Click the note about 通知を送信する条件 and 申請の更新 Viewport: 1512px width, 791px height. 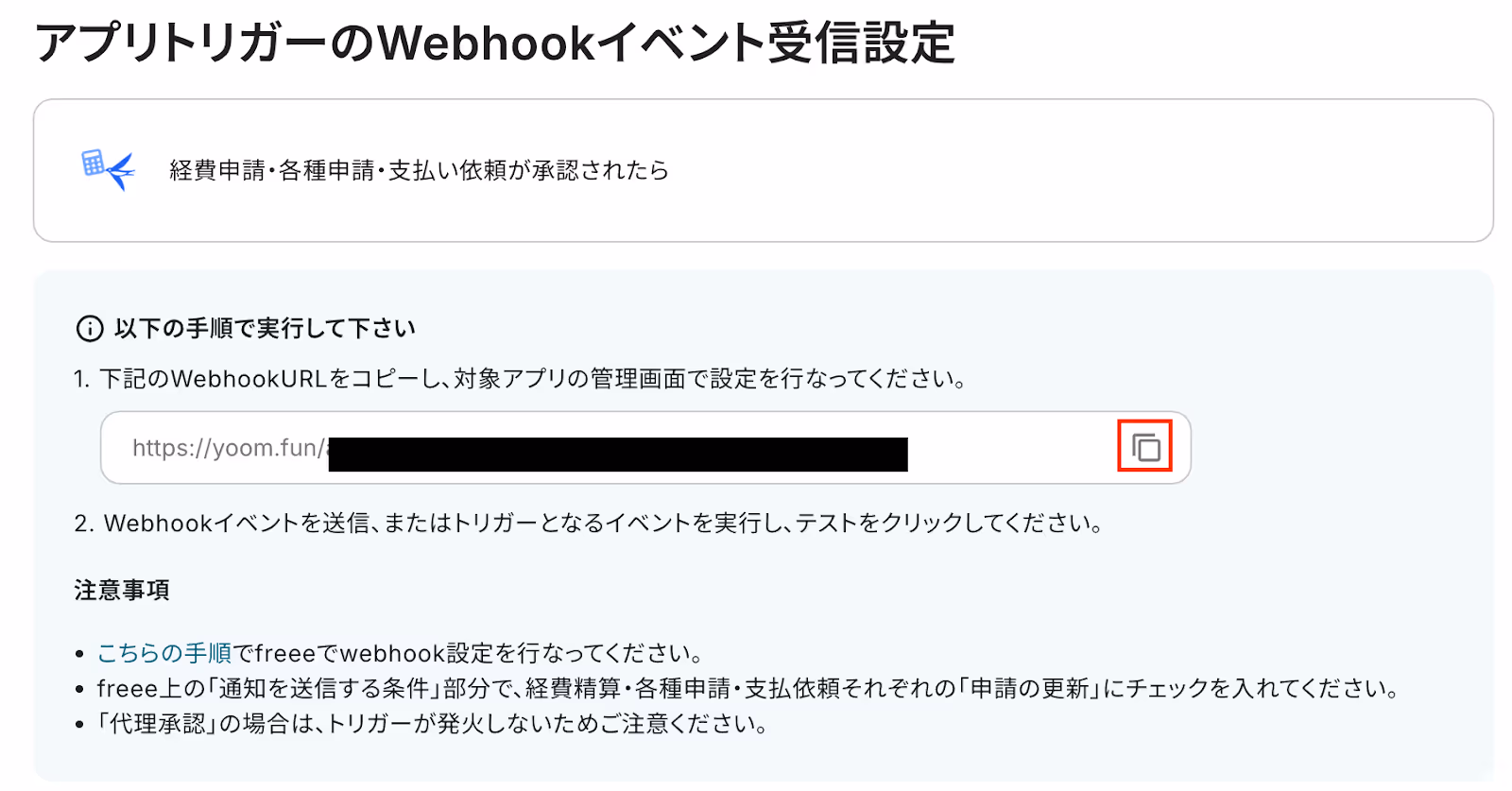point(747,688)
